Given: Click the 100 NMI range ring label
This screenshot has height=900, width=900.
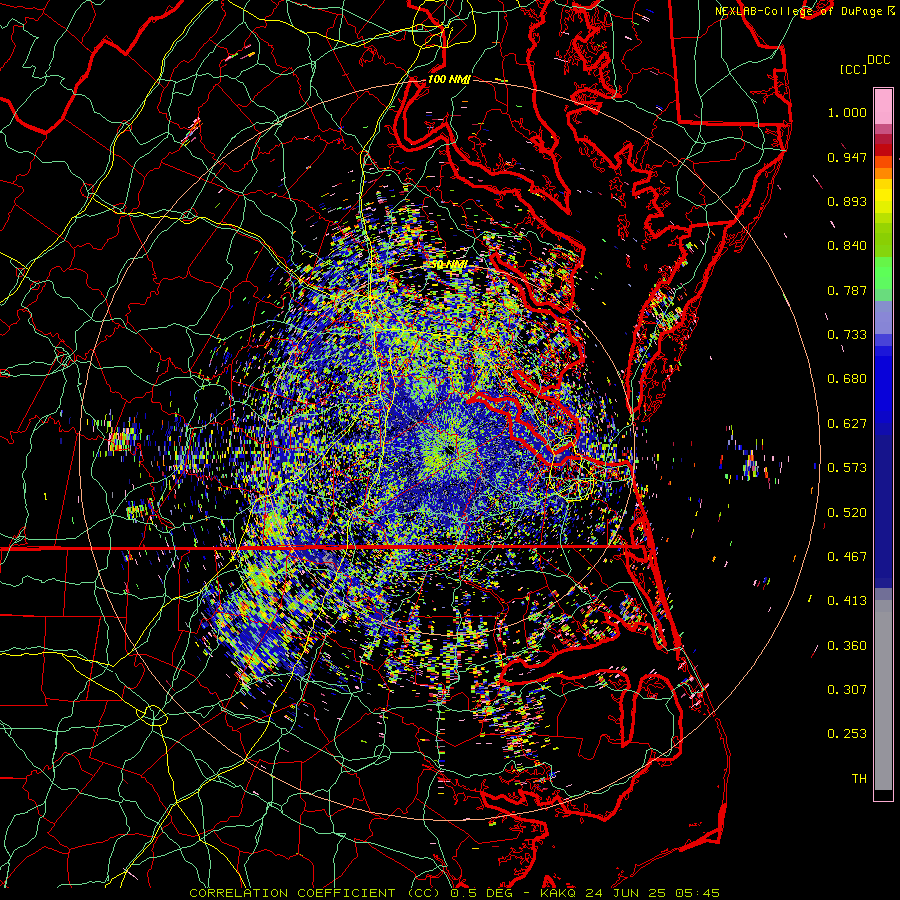Looking at the screenshot, I should click(x=449, y=79).
